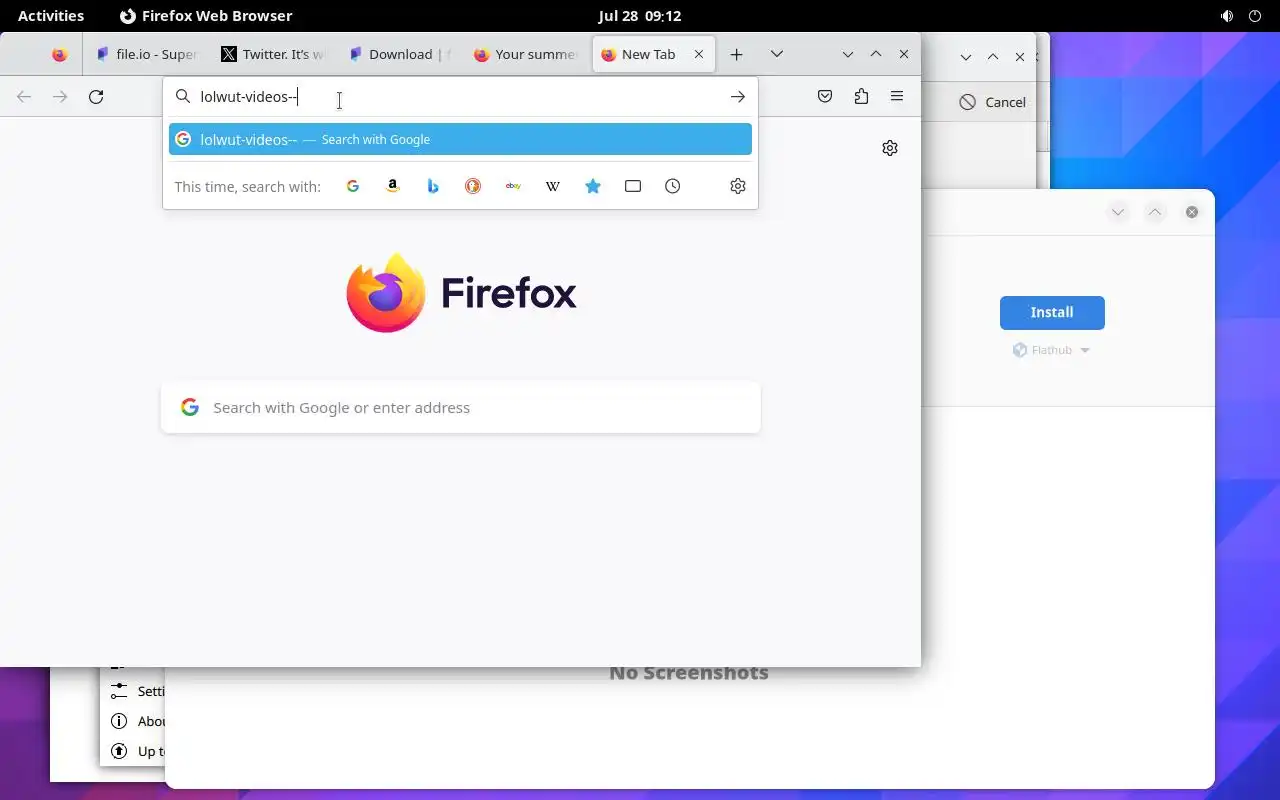Switch to the file.io tab
The image size is (1280, 800).
[x=147, y=55]
